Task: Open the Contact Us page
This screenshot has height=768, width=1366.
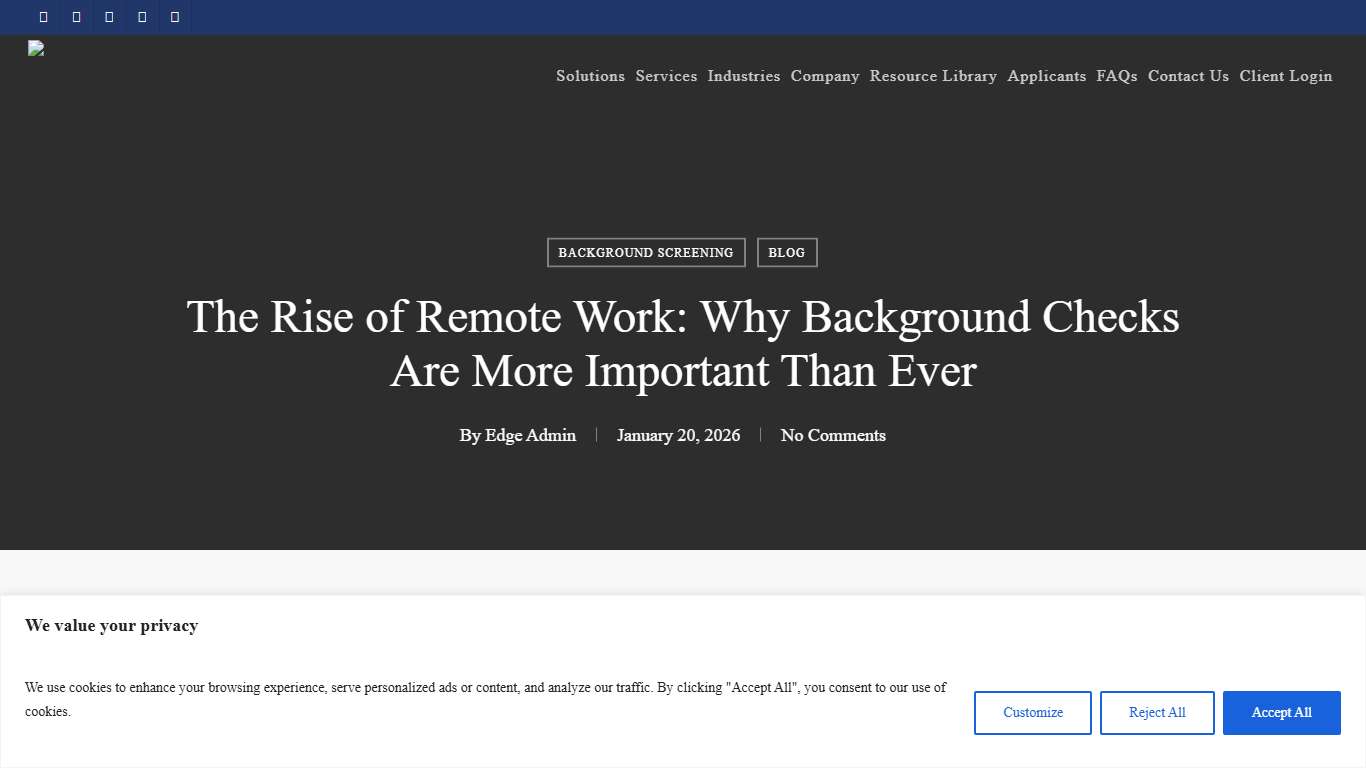Action: 1188,76
